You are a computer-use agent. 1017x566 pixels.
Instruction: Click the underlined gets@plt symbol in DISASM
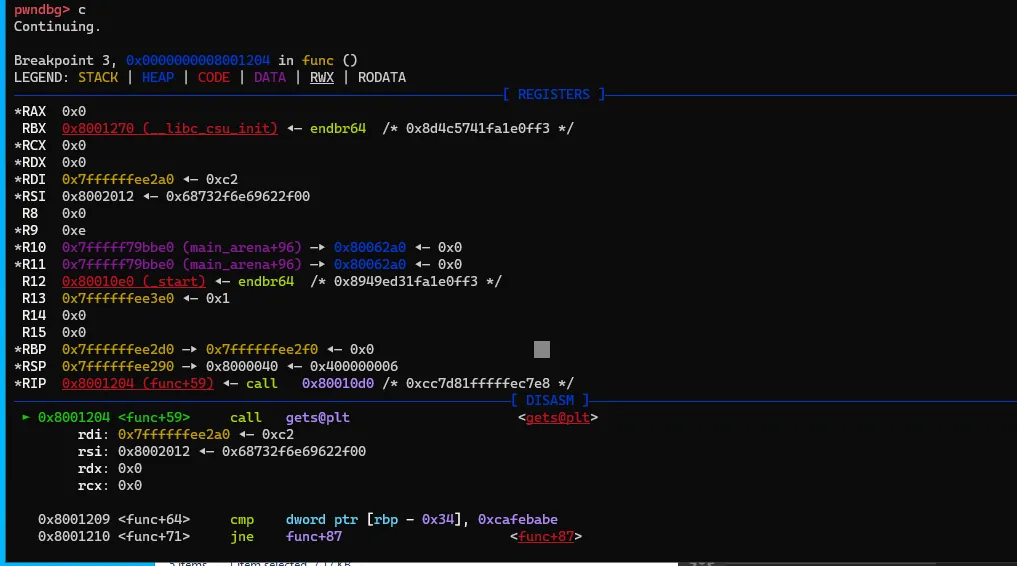pos(558,417)
